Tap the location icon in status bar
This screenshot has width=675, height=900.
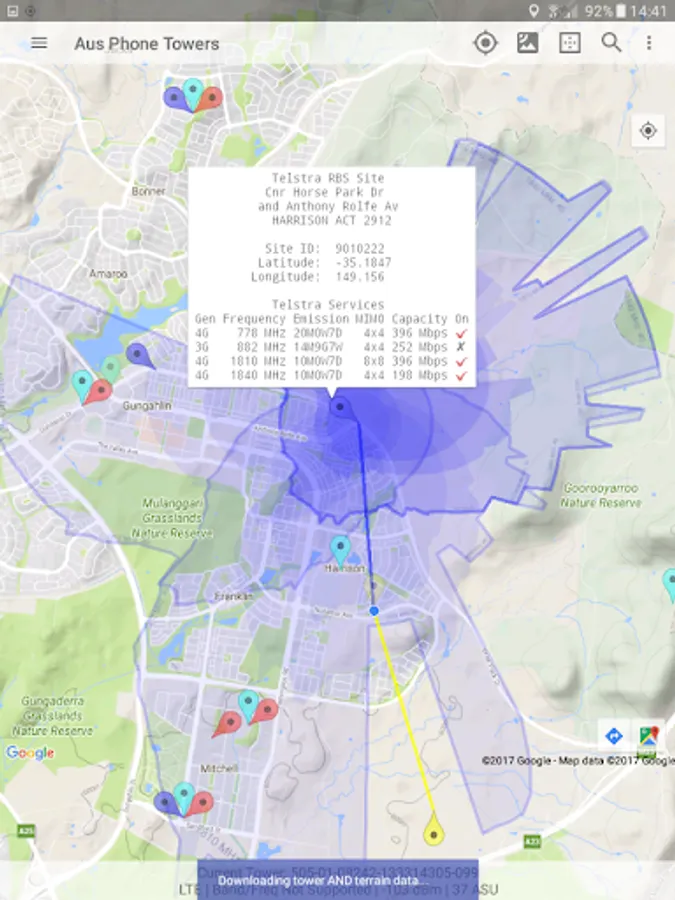[x=534, y=11]
